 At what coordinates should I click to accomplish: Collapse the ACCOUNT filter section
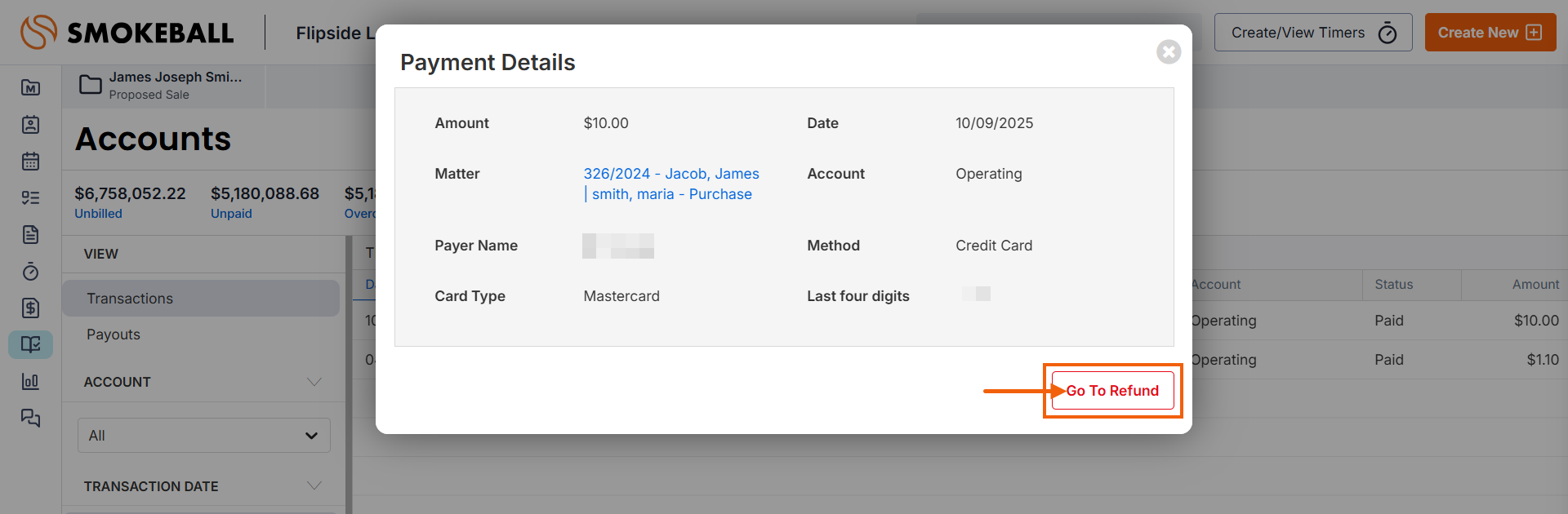[x=314, y=382]
